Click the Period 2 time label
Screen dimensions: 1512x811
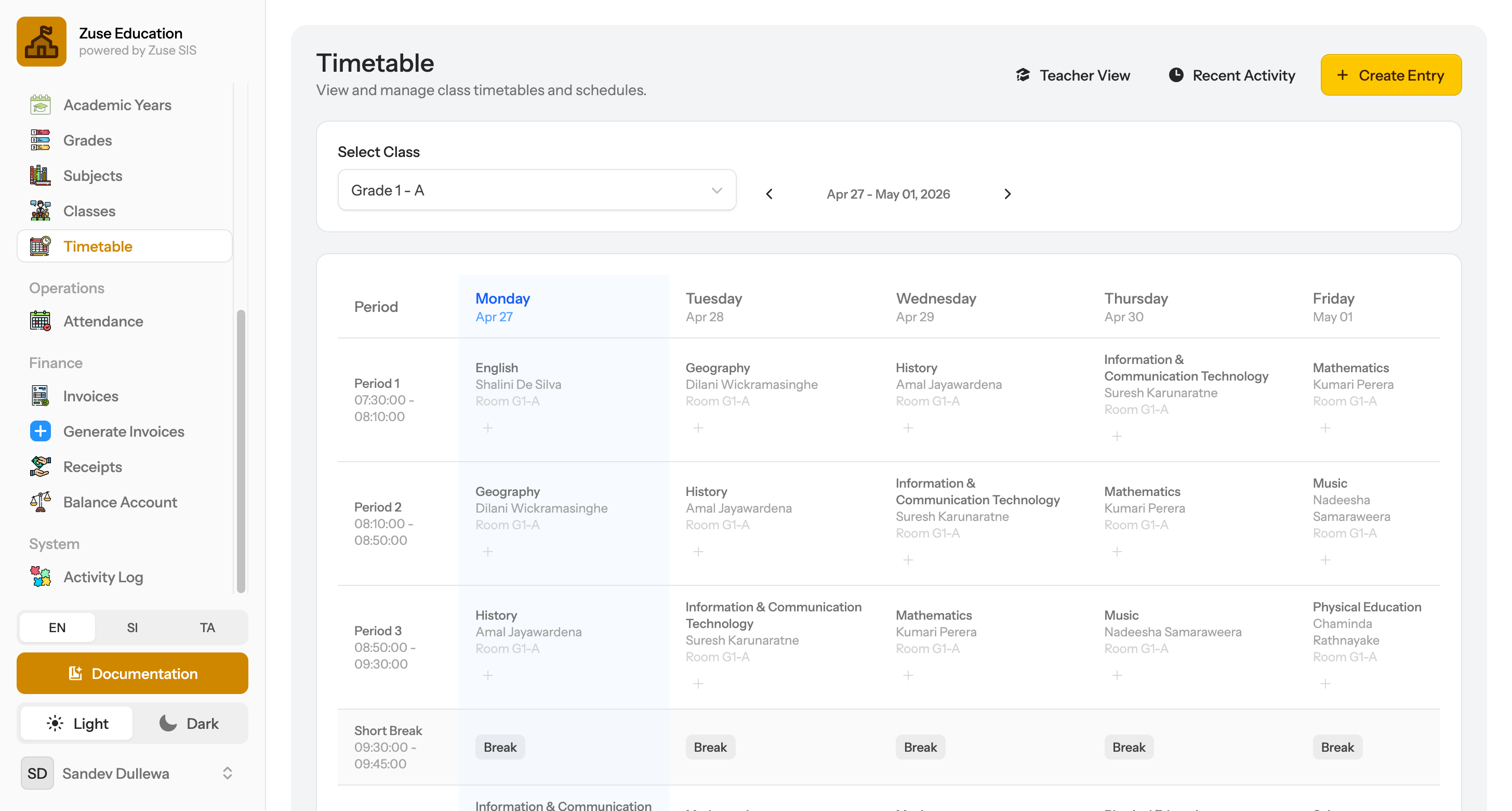click(384, 523)
